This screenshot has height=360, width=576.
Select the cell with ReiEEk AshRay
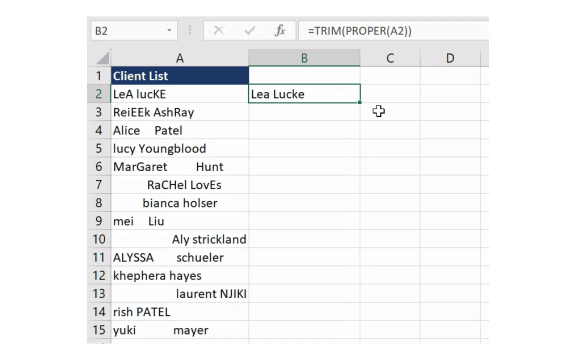pos(180,112)
